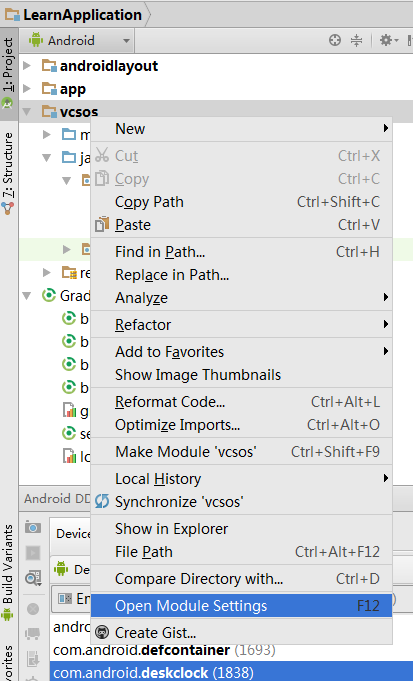This screenshot has height=681, width=413.
Task: Click the Paste clipboard icon
Action: point(102,225)
